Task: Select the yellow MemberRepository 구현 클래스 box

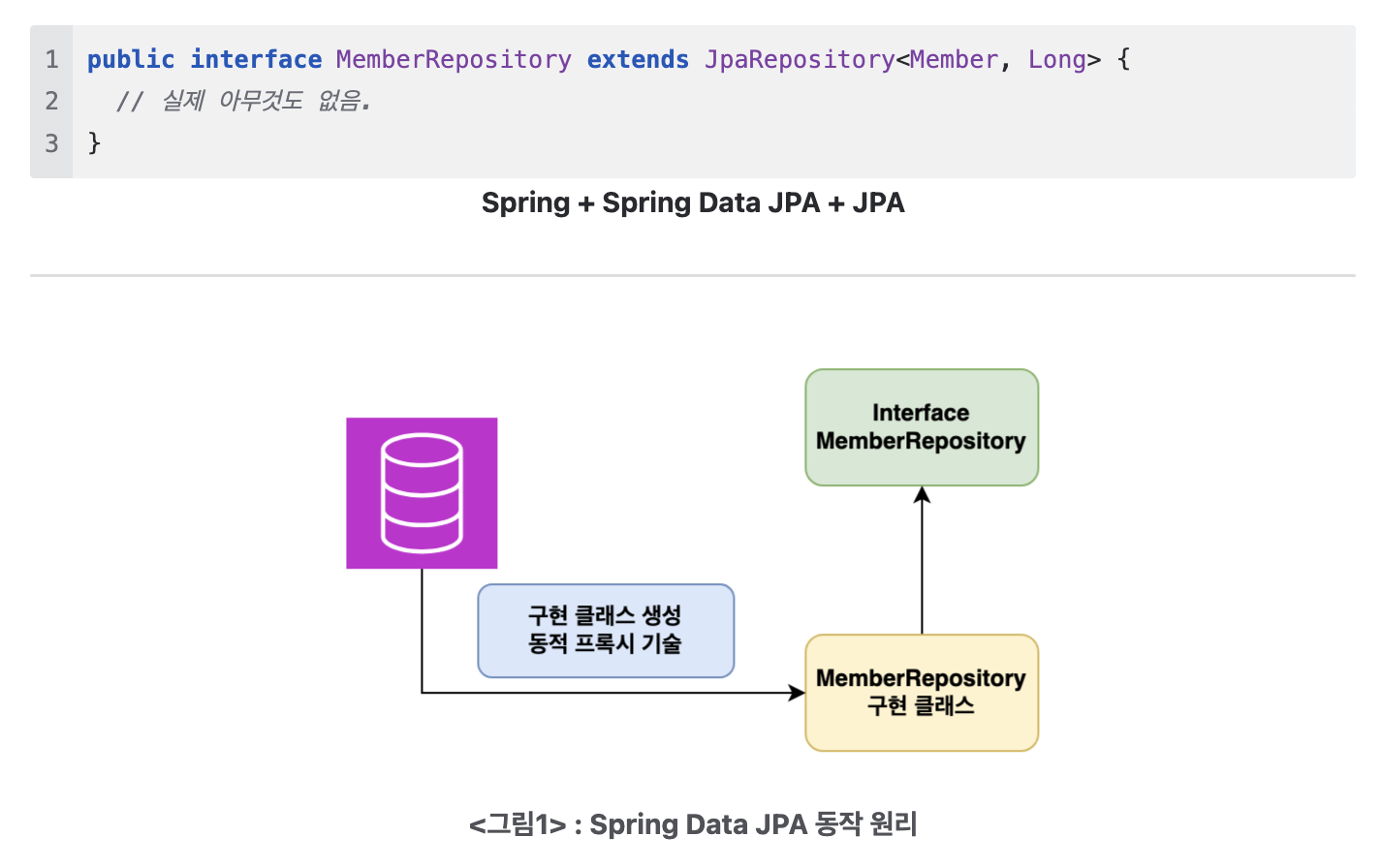Action: [922, 693]
